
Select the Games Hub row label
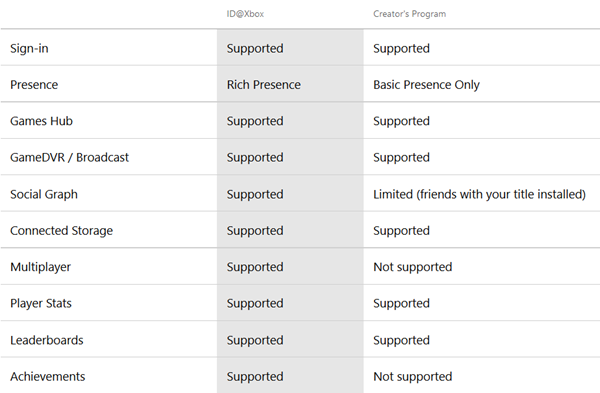pos(41,121)
